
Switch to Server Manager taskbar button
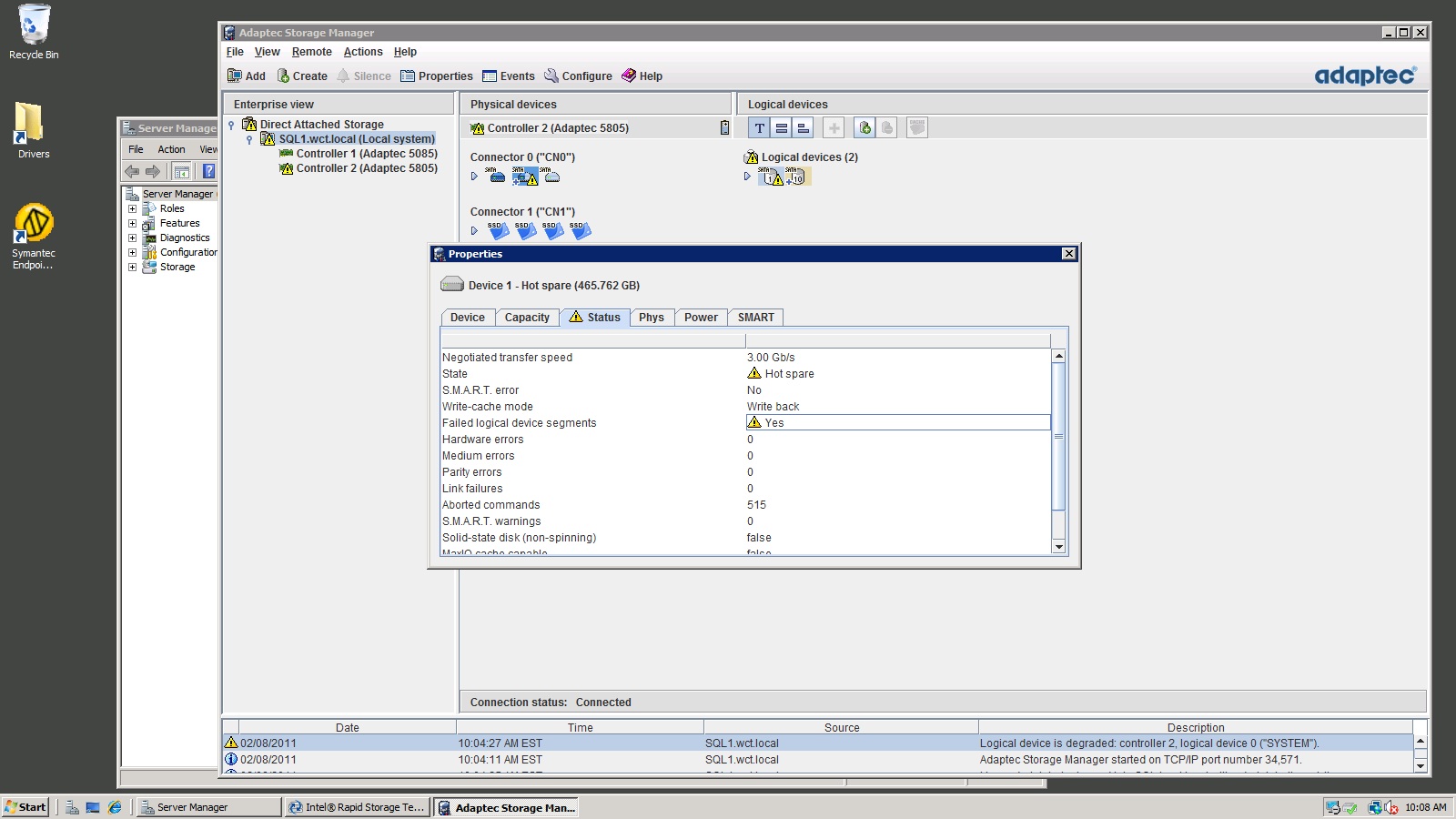pyautogui.click(x=209, y=807)
